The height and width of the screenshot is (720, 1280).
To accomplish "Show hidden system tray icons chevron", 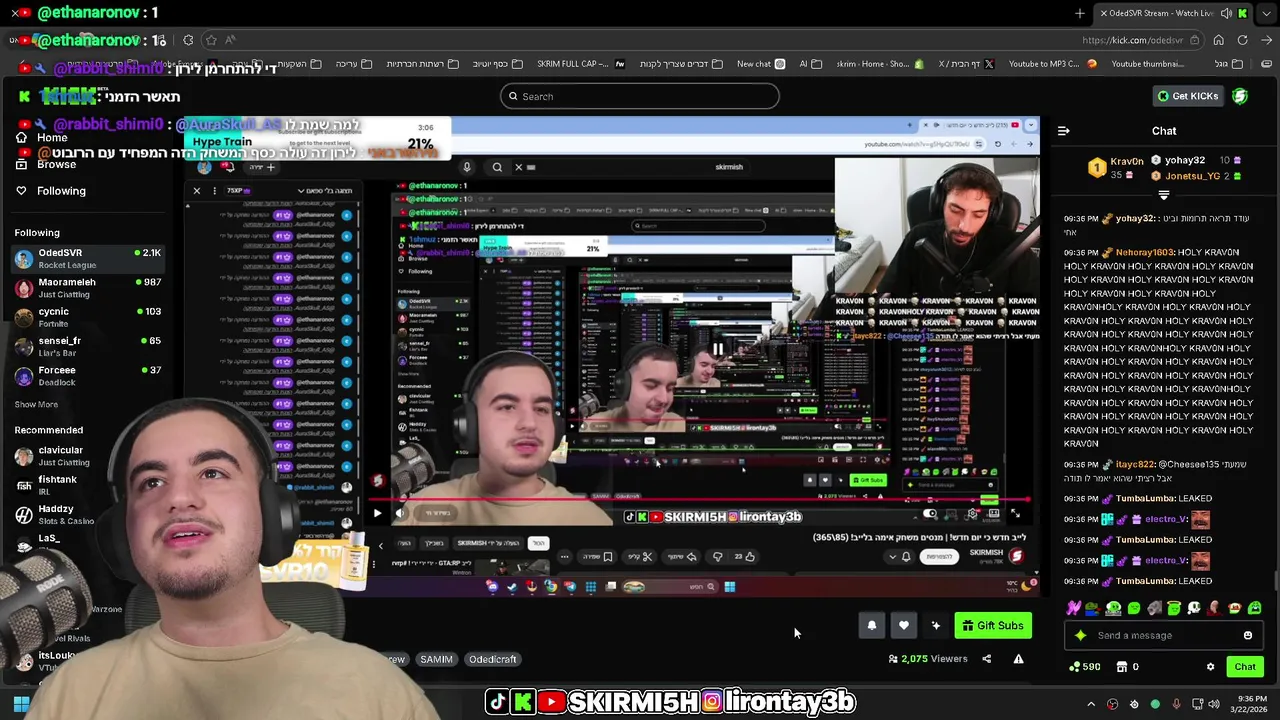I will pyautogui.click(x=1091, y=704).
